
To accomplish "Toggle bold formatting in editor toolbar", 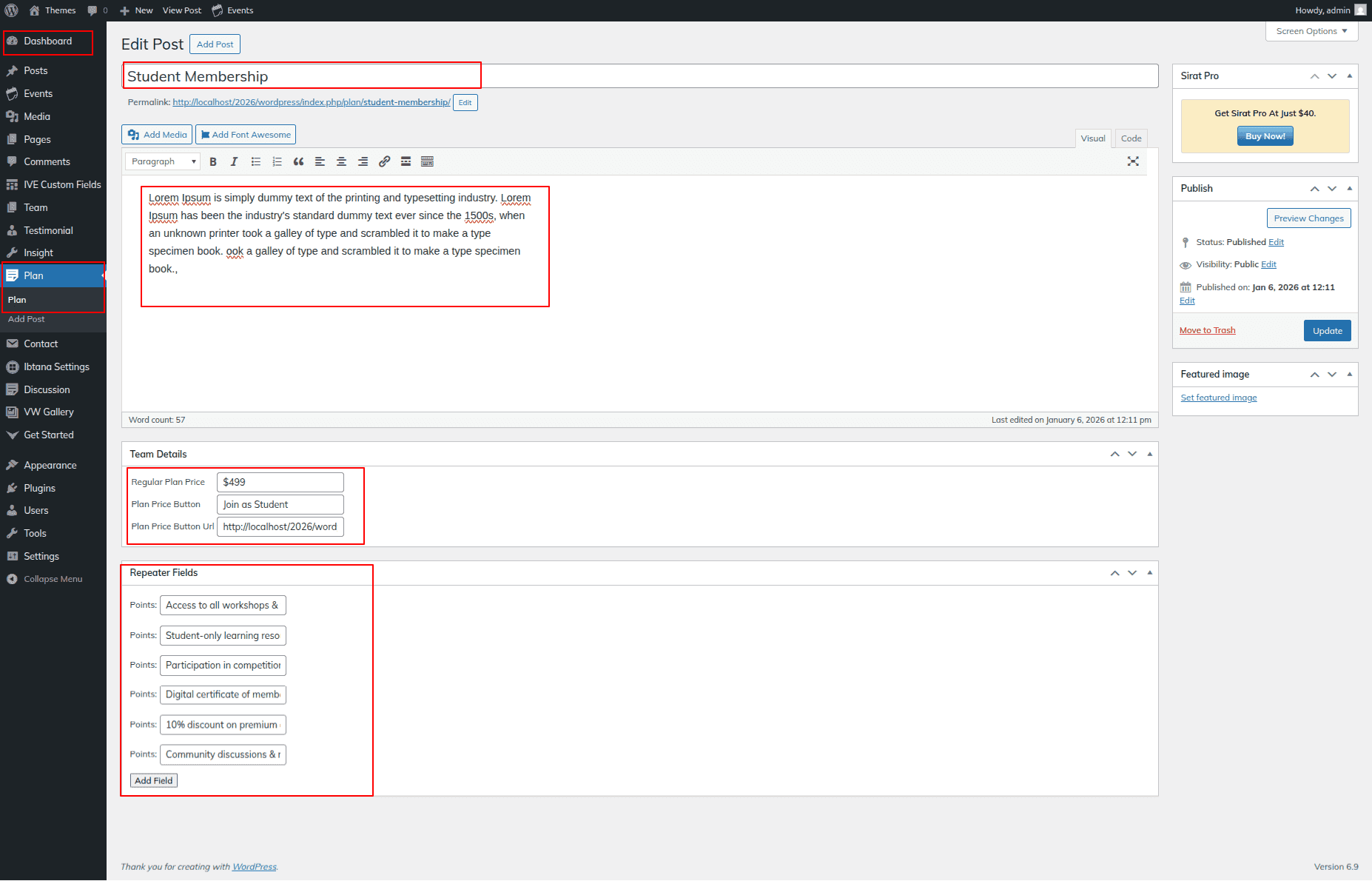I will pos(213,161).
